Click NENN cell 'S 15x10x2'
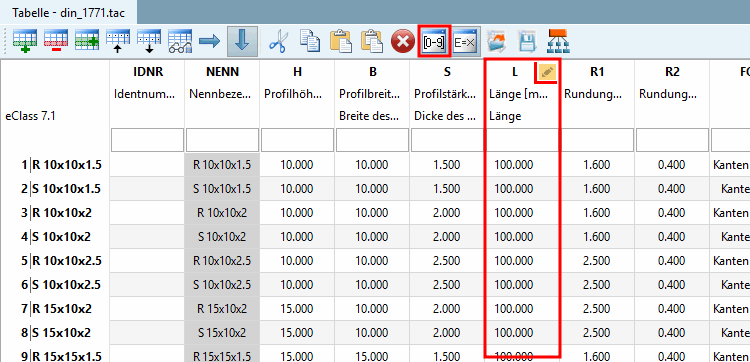 pyautogui.click(x=222, y=333)
